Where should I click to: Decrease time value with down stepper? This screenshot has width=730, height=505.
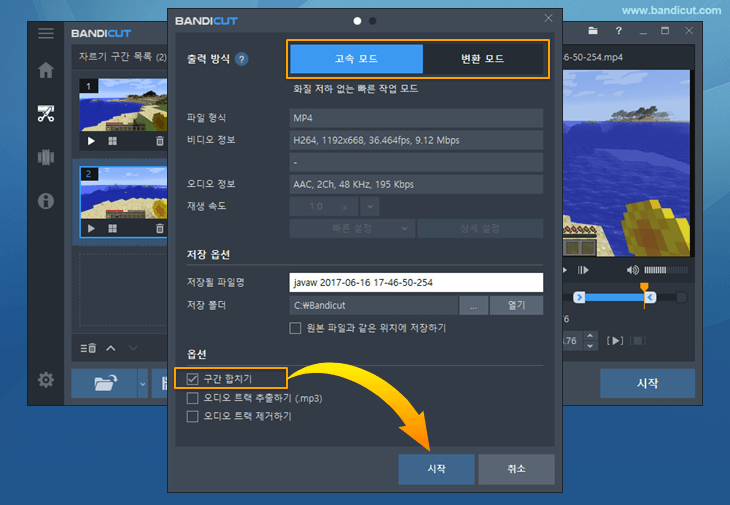pyautogui.click(x=590, y=346)
